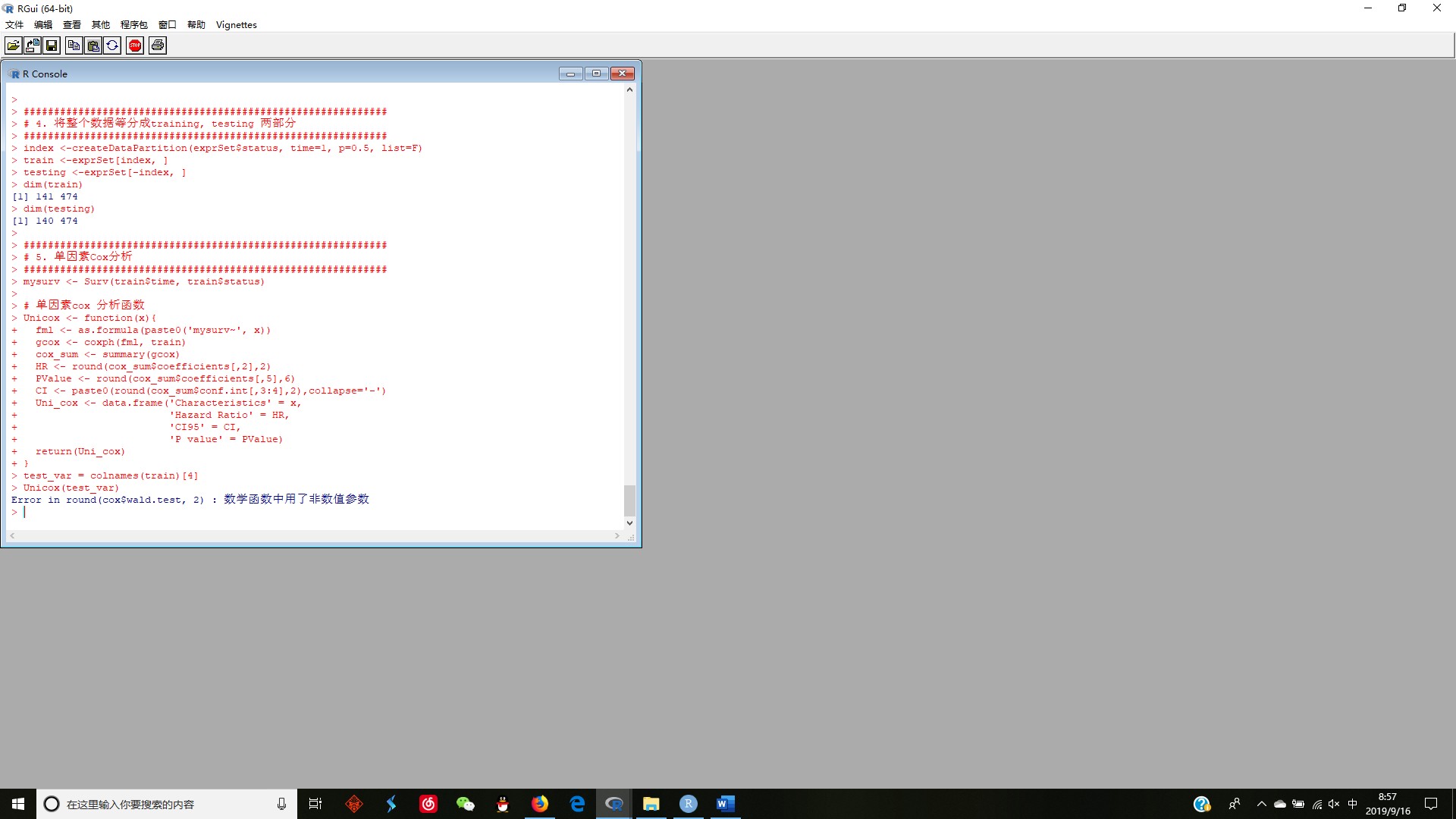The width and height of the screenshot is (1456, 819).
Task: Open the 帮助 menu
Action: pyautogui.click(x=196, y=24)
